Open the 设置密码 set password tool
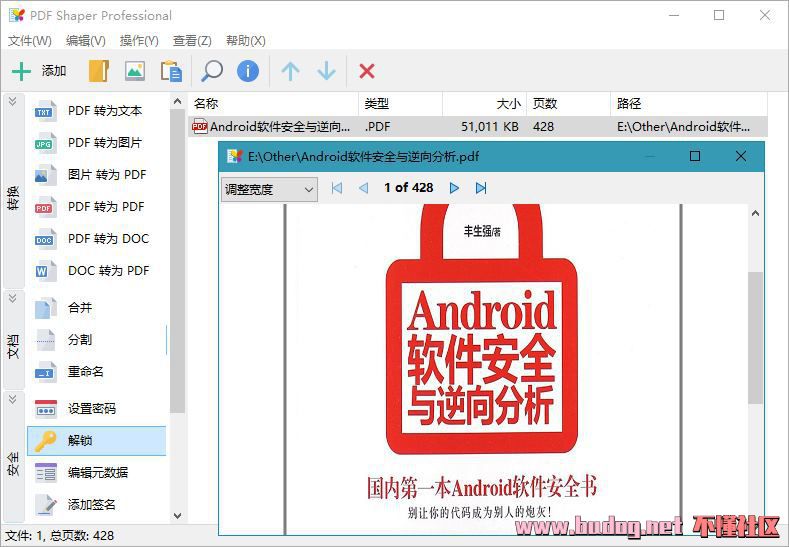 click(97, 408)
